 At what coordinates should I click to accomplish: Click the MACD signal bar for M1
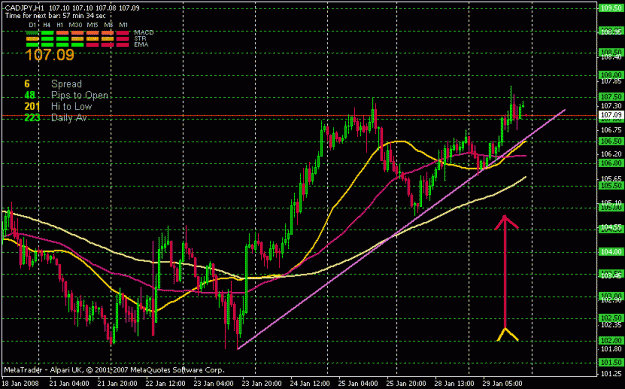tap(123, 33)
